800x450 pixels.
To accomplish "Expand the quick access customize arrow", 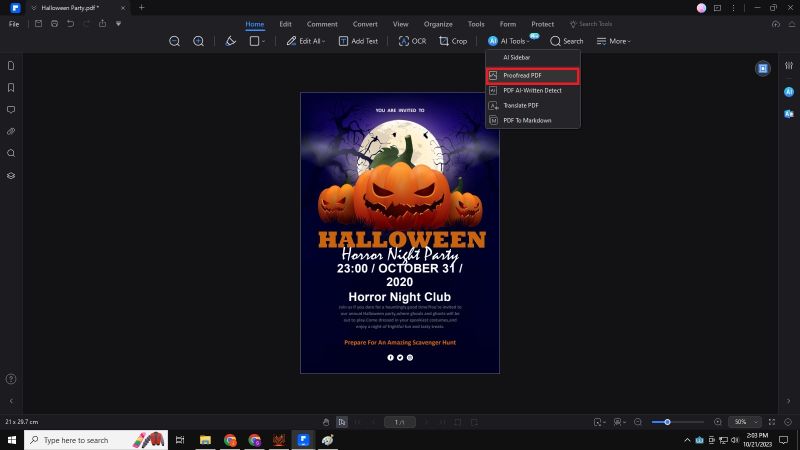I will (x=118, y=24).
